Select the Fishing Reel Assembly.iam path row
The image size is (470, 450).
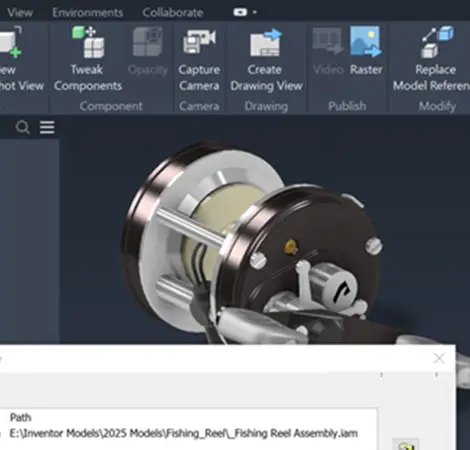[x=183, y=433]
